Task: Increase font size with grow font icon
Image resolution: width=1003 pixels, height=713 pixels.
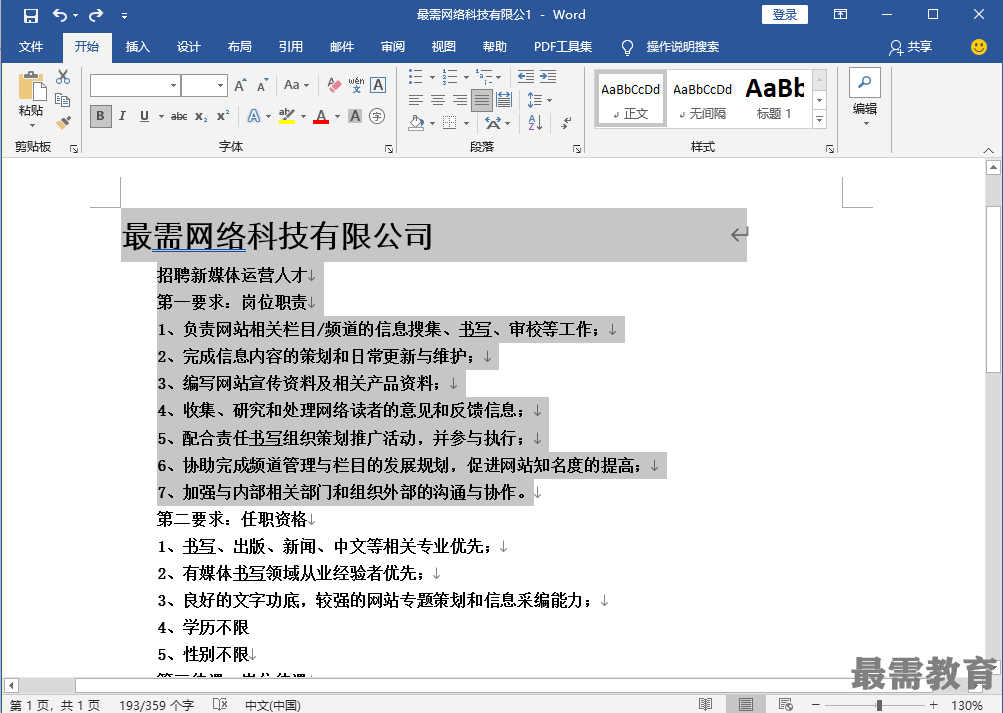Action: [x=240, y=85]
